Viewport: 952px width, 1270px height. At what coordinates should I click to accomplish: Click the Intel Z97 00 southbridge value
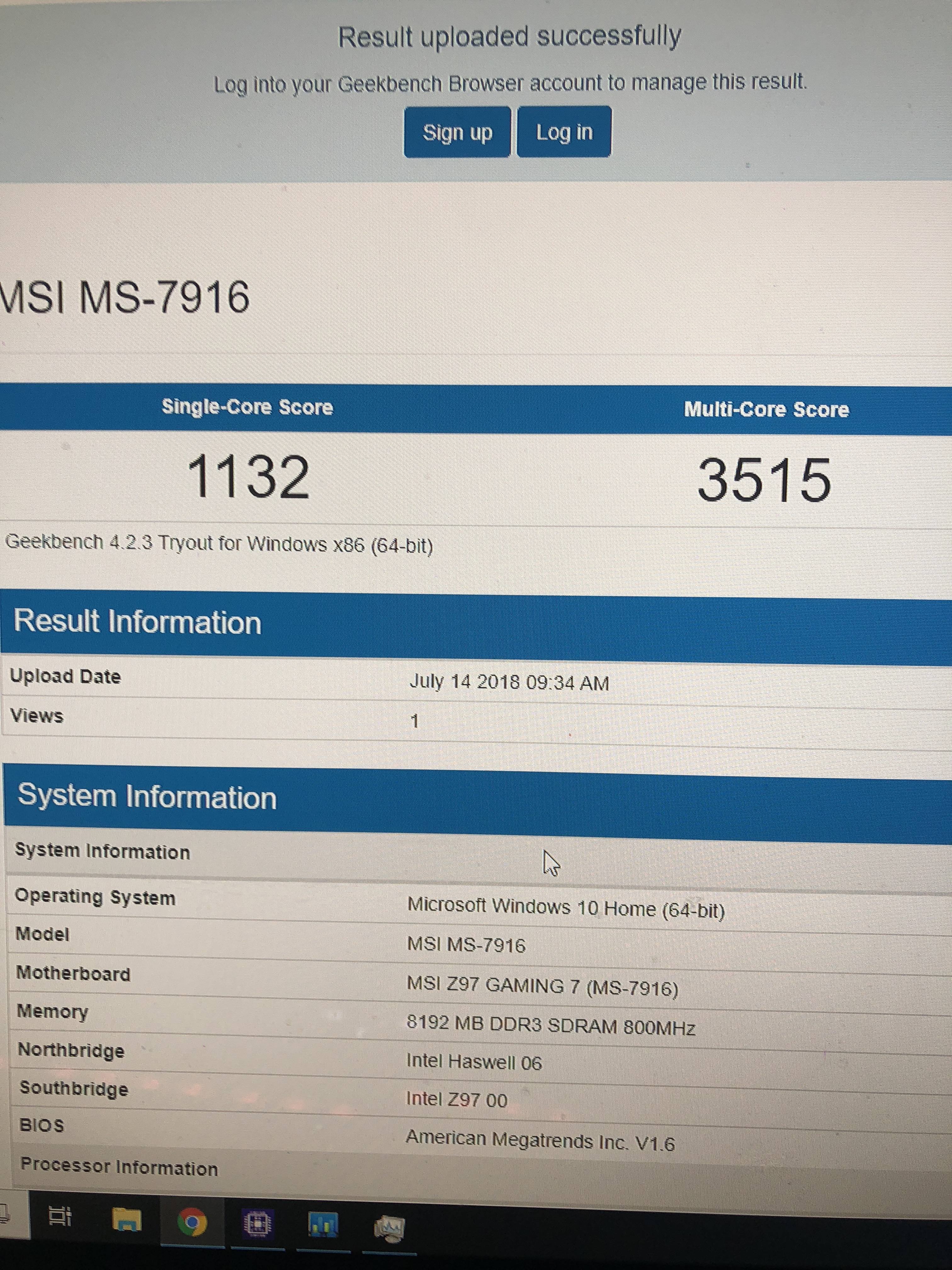tap(457, 1100)
